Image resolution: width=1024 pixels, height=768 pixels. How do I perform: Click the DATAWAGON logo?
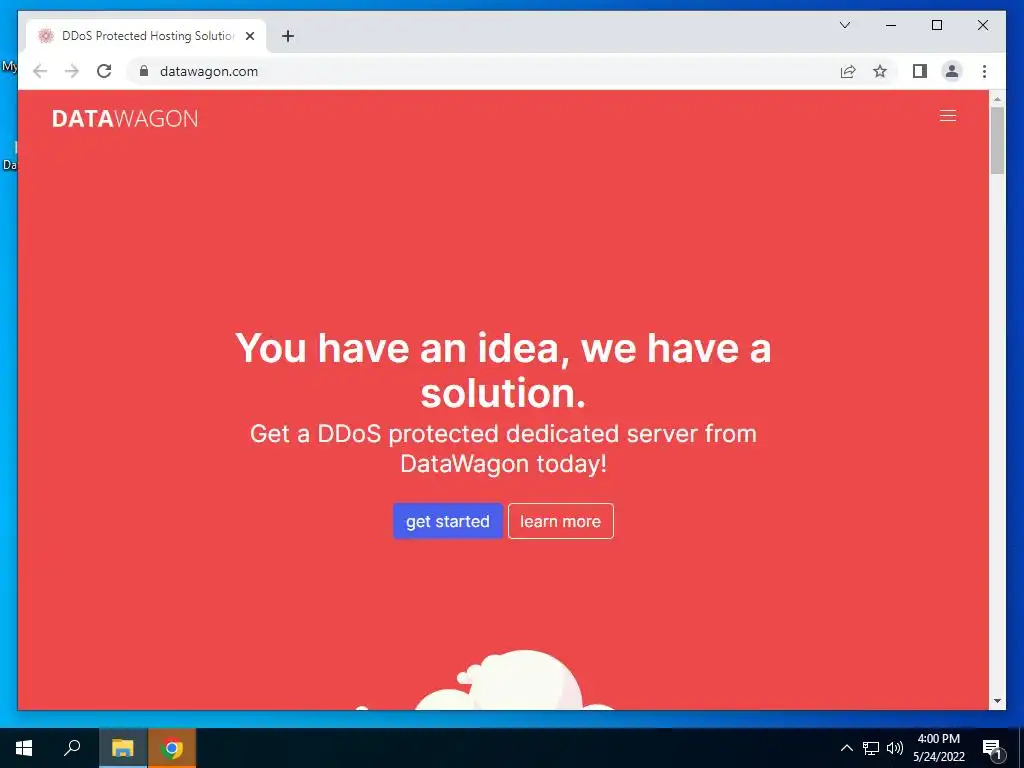125,119
